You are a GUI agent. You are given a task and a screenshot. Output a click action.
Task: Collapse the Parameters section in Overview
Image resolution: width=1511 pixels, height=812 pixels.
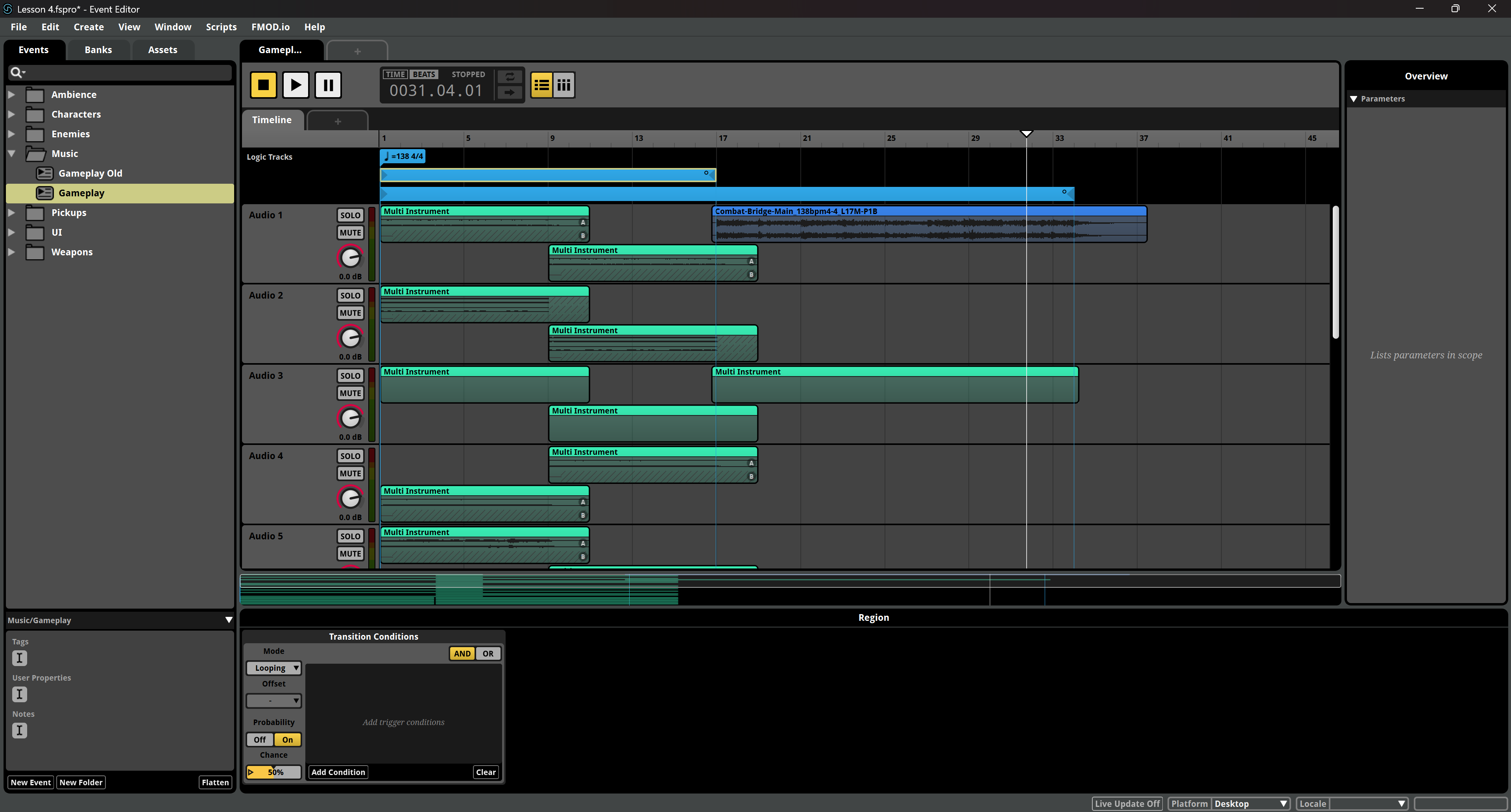coord(1354,99)
